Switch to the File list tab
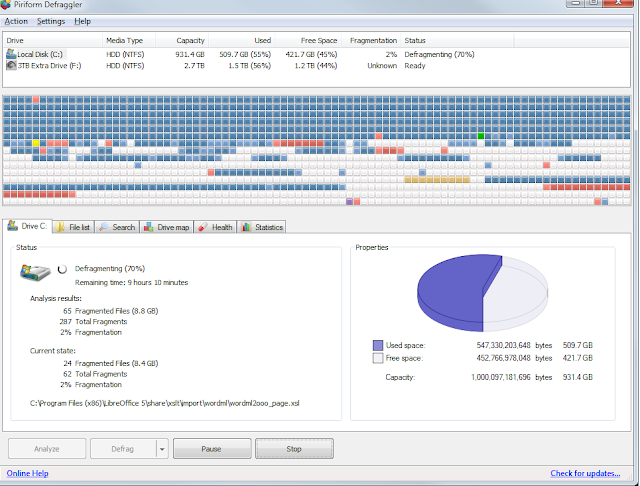Screen dimensions: 640x486 (73, 227)
